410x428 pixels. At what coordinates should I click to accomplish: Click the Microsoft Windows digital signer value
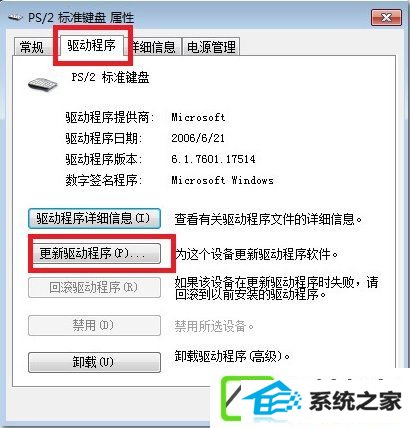click(222, 180)
